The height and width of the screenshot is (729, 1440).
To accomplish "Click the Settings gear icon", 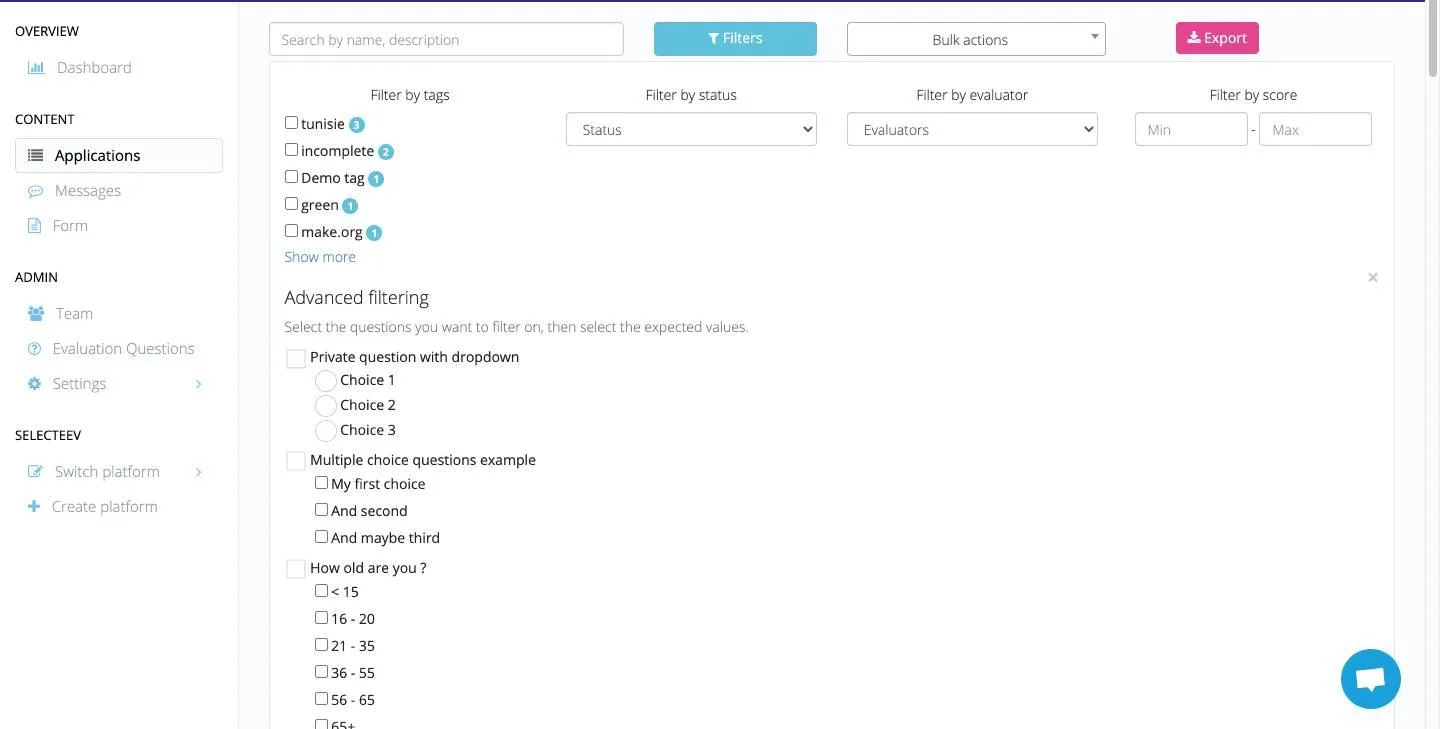I will click(35, 384).
